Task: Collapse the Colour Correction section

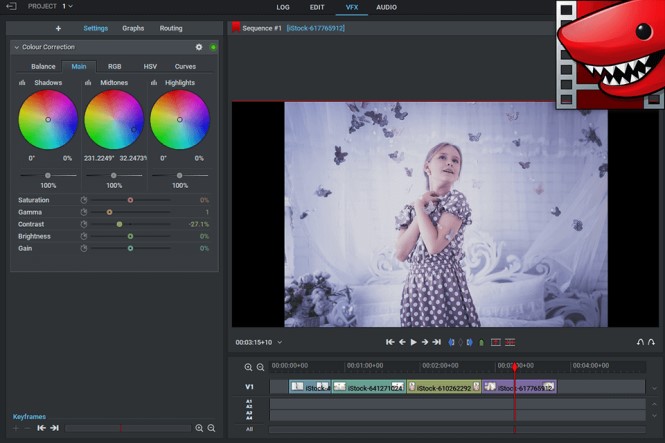Action: [x=17, y=47]
